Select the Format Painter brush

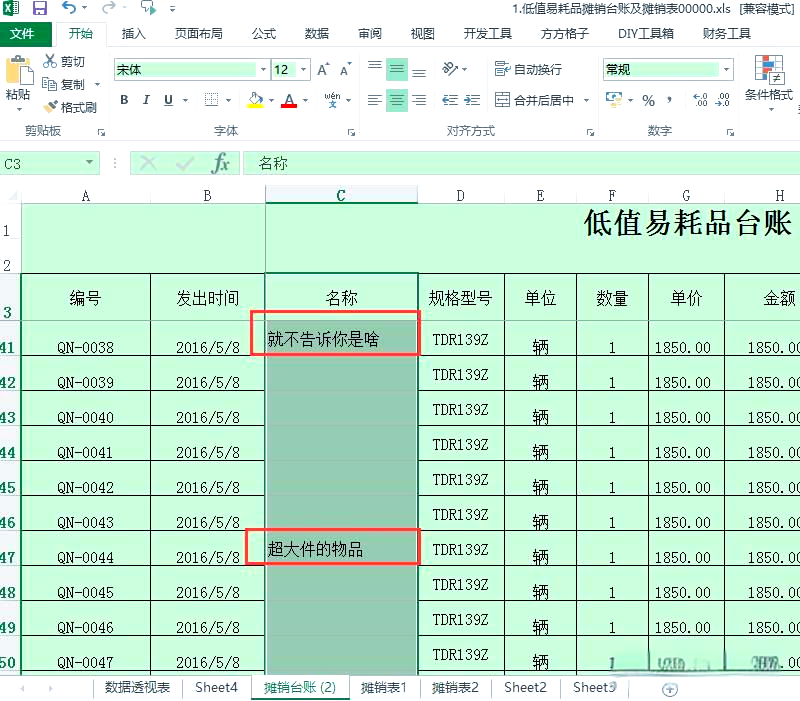pos(51,107)
